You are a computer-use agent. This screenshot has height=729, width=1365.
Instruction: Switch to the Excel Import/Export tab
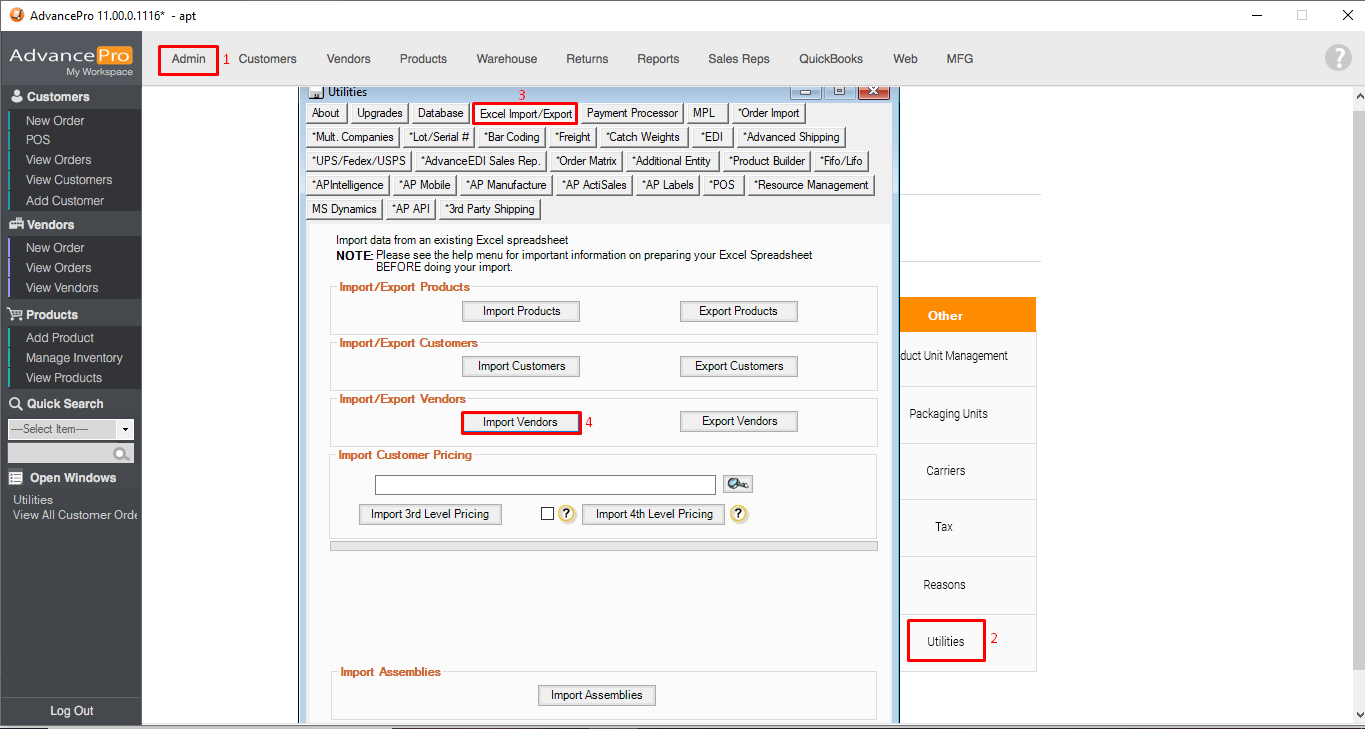tap(525, 114)
